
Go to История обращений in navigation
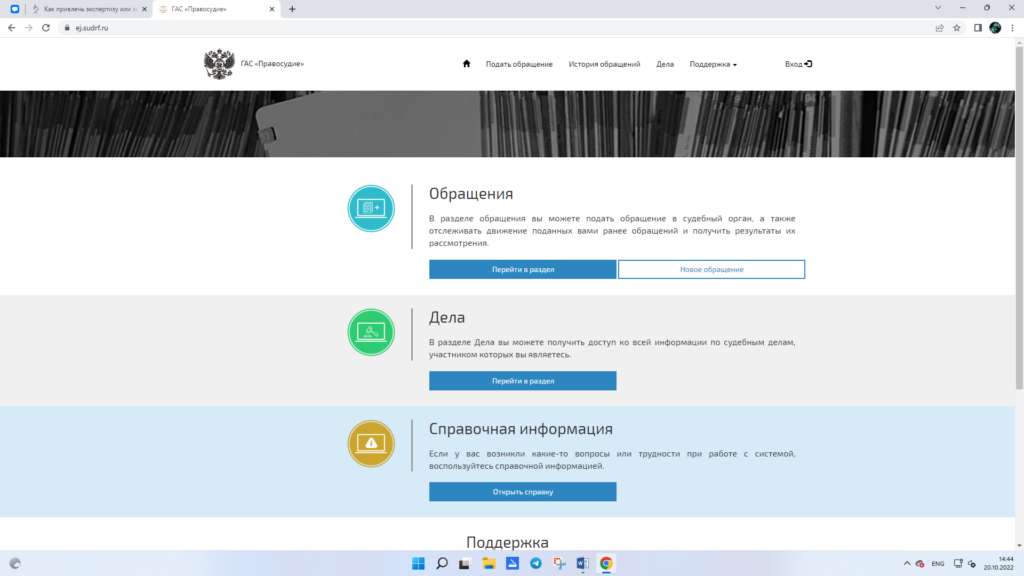click(x=604, y=64)
